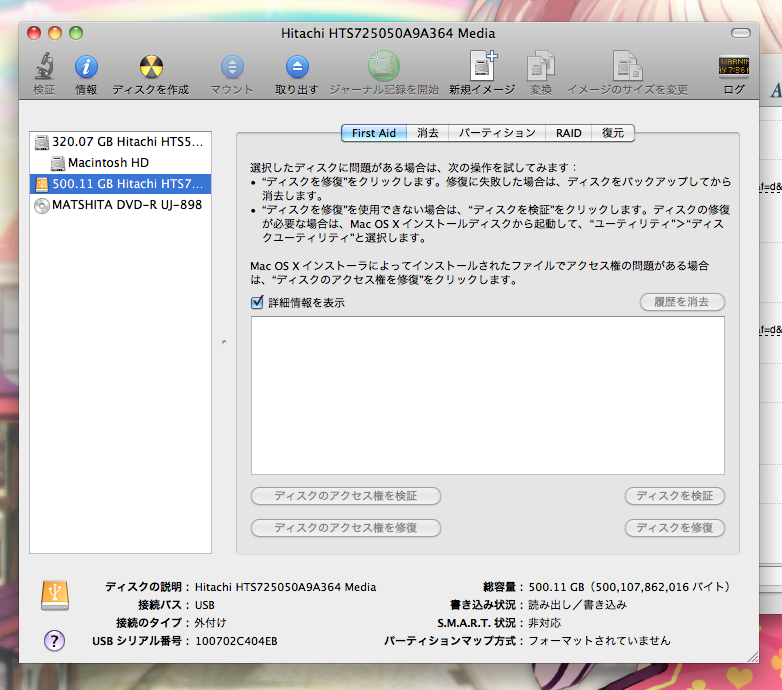This screenshot has width=782, height=690.
Task: Click the マウント (Mount) toolbar icon
Action: tap(232, 68)
